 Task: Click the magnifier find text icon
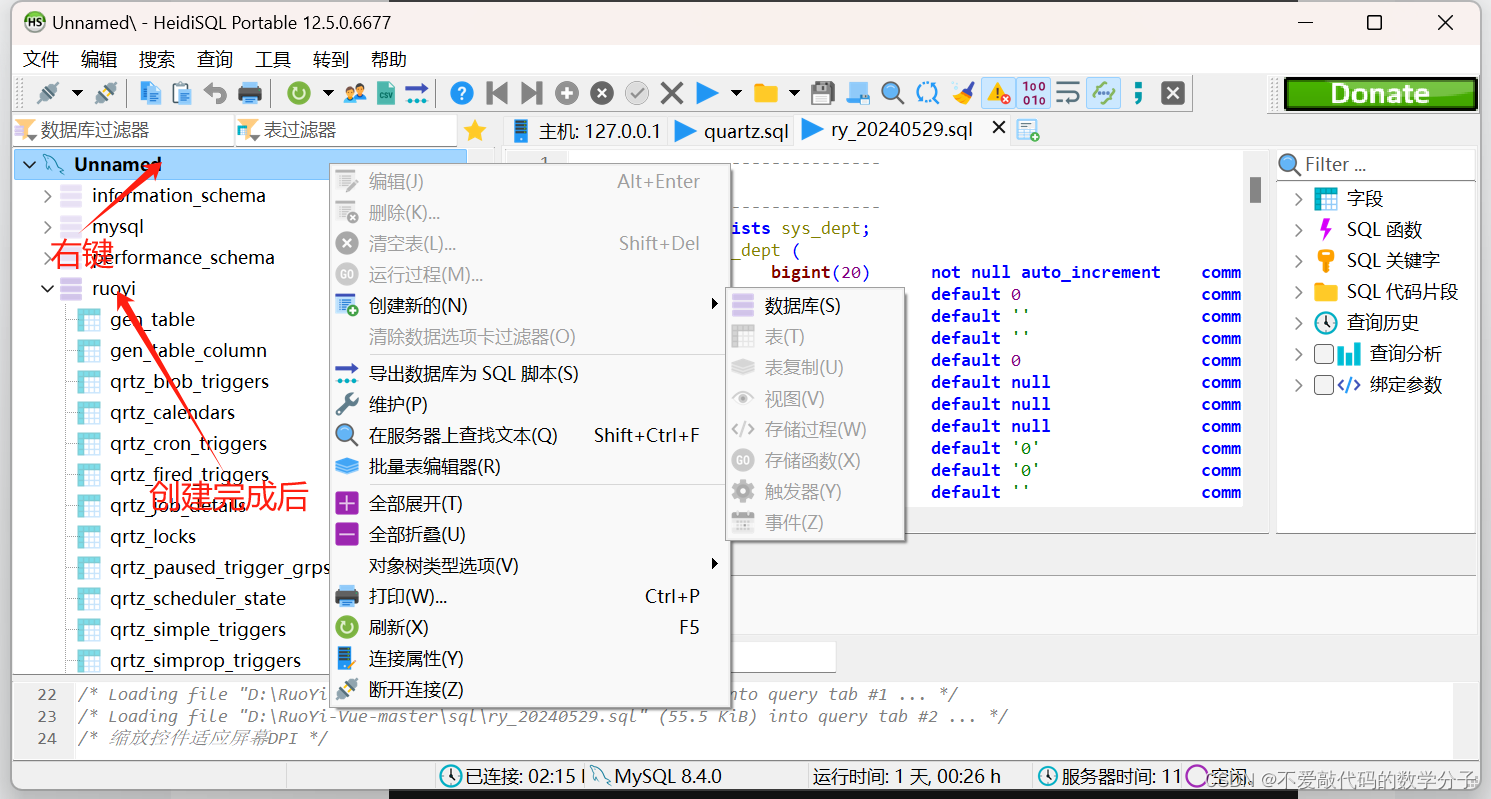[x=892, y=93]
